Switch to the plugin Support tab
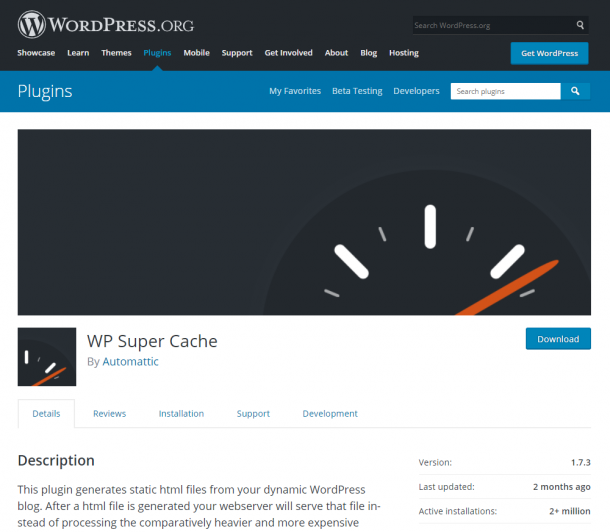 [253, 413]
